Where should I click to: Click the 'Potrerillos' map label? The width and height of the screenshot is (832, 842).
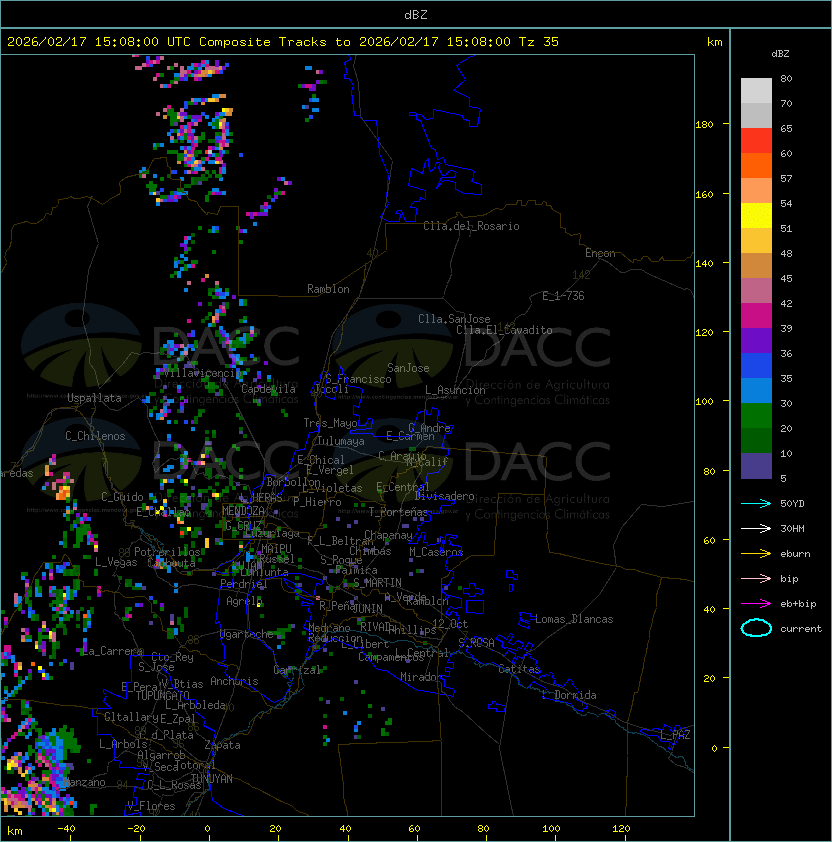point(167,552)
